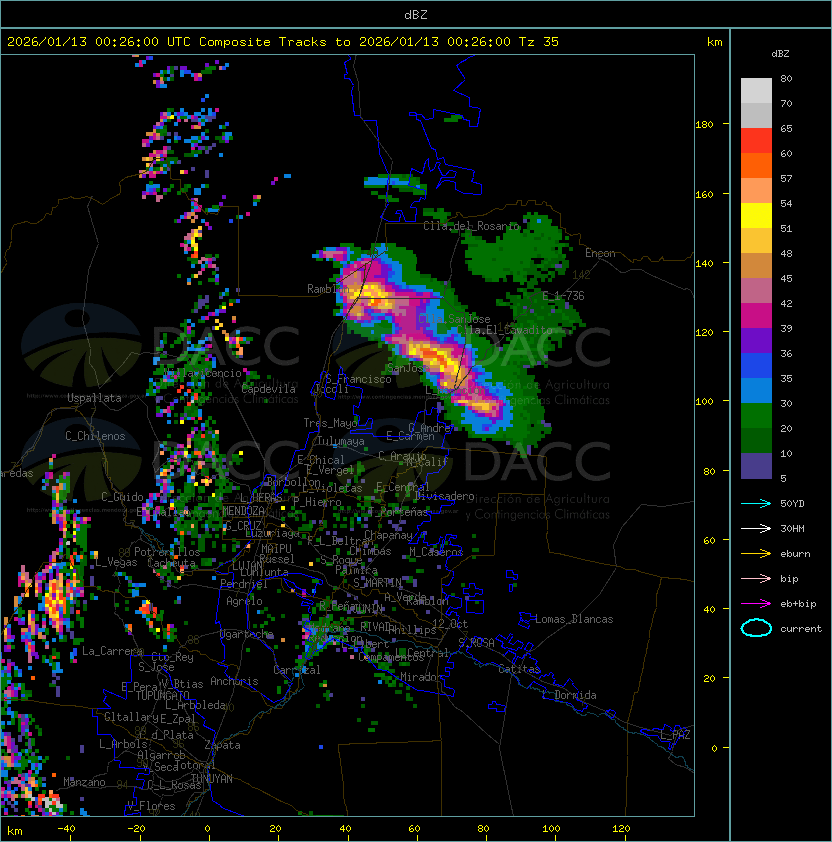Click the green 30 dBZ color swatch

pyautogui.click(x=756, y=416)
